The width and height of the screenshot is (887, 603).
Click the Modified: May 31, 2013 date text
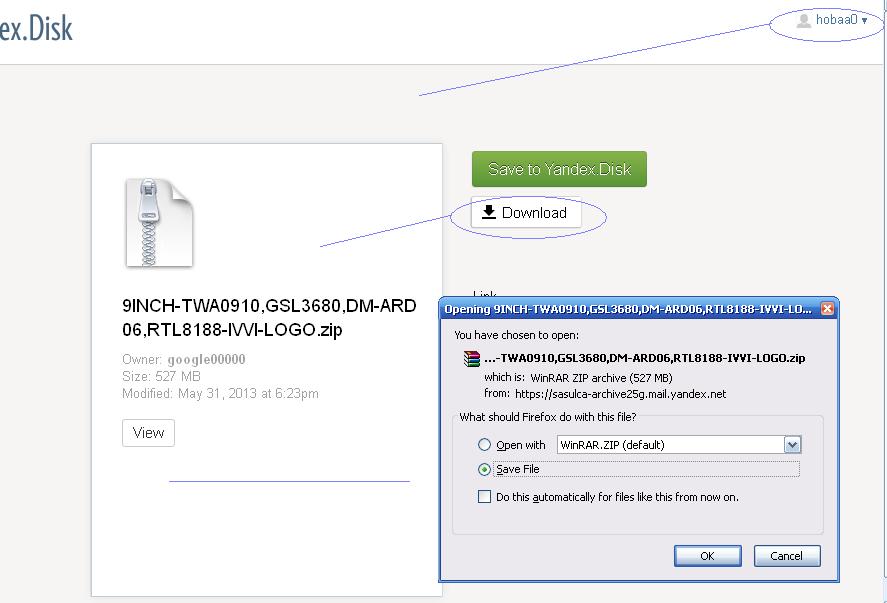click(220, 393)
